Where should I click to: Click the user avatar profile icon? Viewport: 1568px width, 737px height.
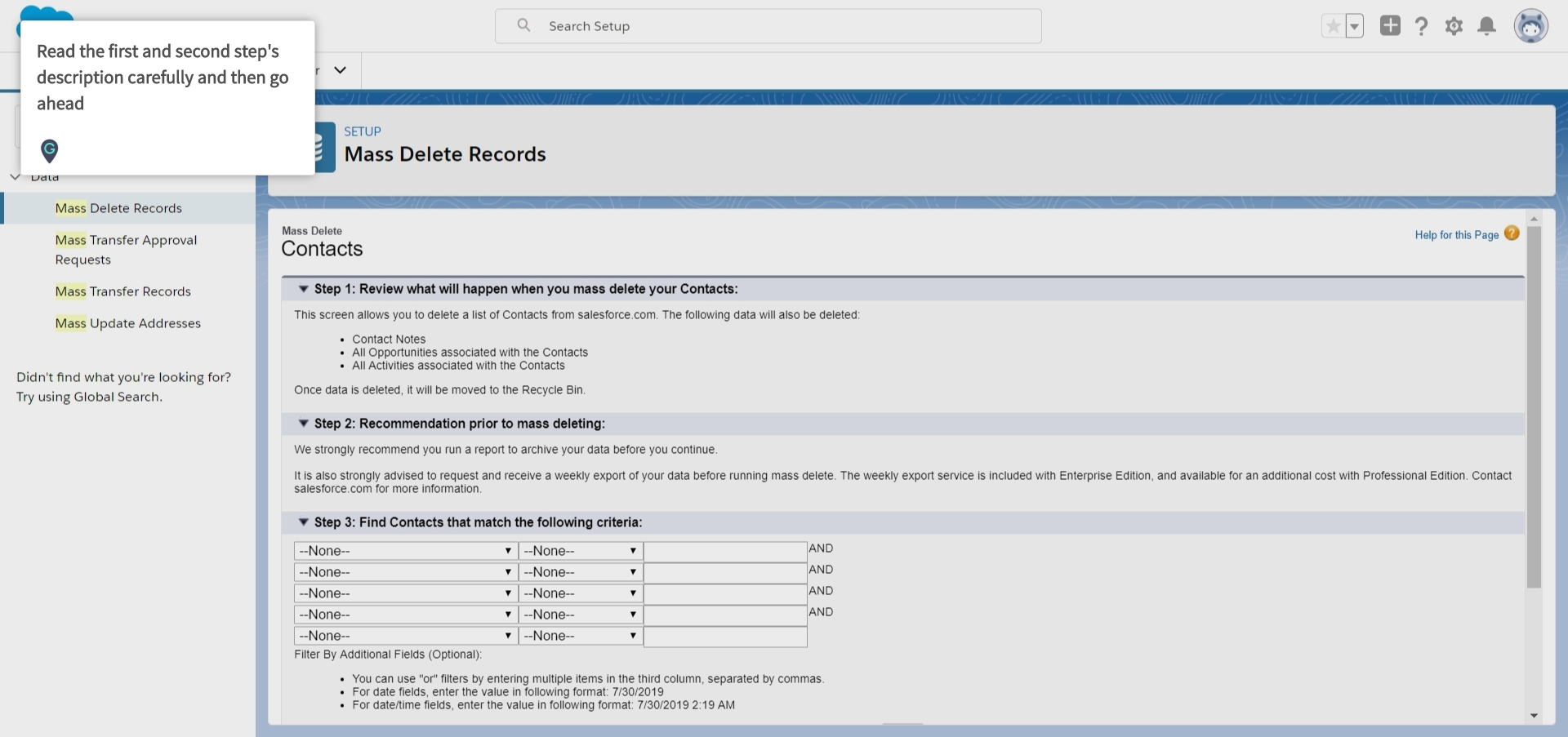pyautogui.click(x=1532, y=25)
